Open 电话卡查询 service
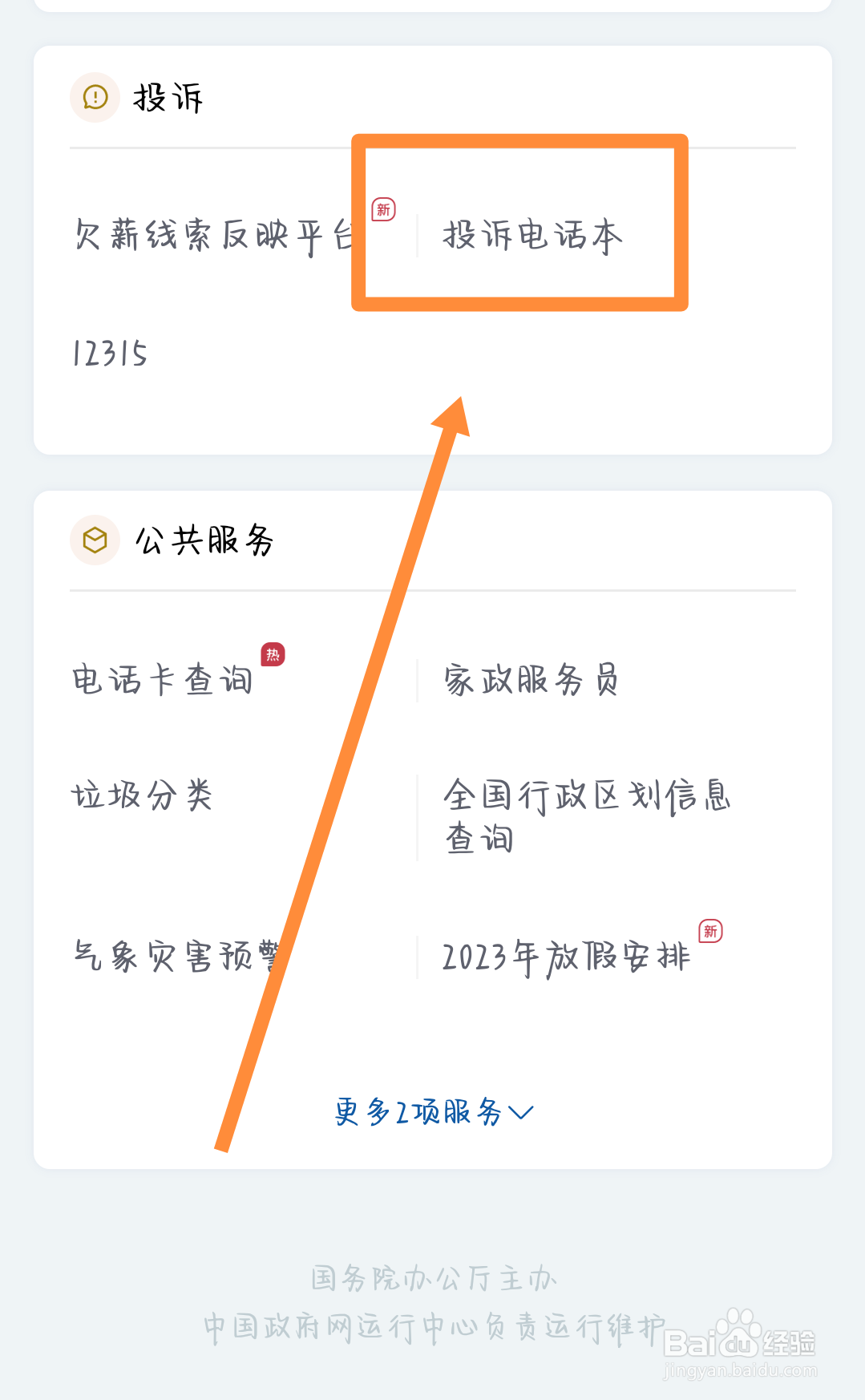Viewport: 865px width, 1400px height. [163, 680]
